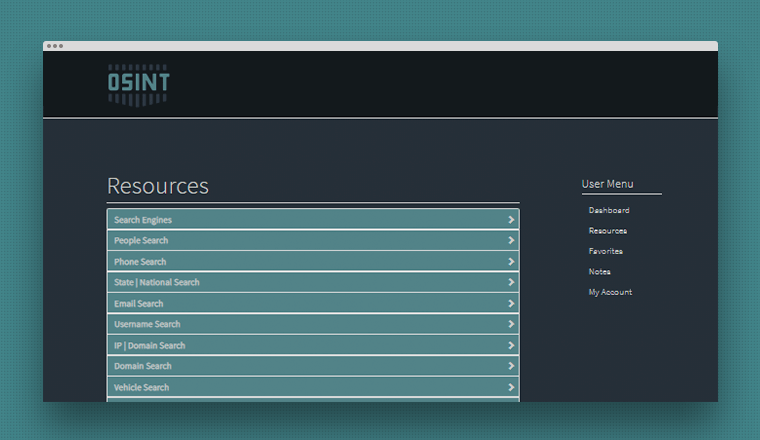Click the Email Search row label
760x440 pixels.
pyautogui.click(x=139, y=304)
